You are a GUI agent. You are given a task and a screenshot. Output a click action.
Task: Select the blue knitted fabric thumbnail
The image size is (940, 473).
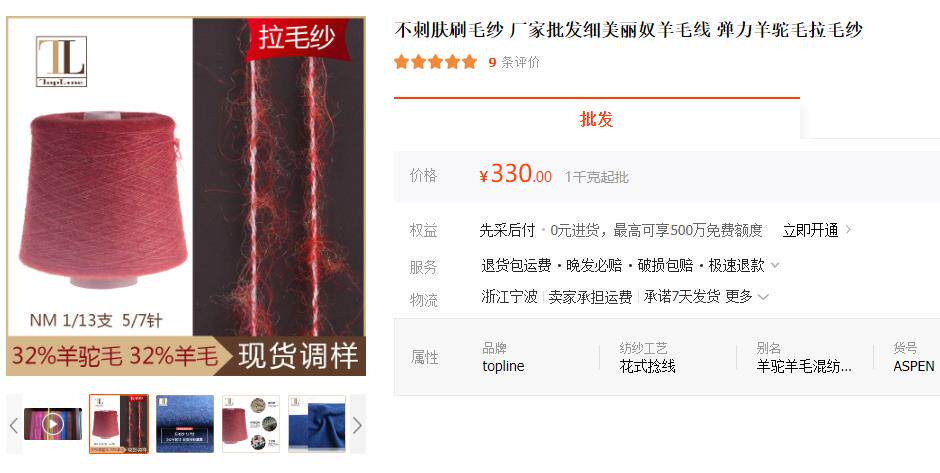[185, 424]
